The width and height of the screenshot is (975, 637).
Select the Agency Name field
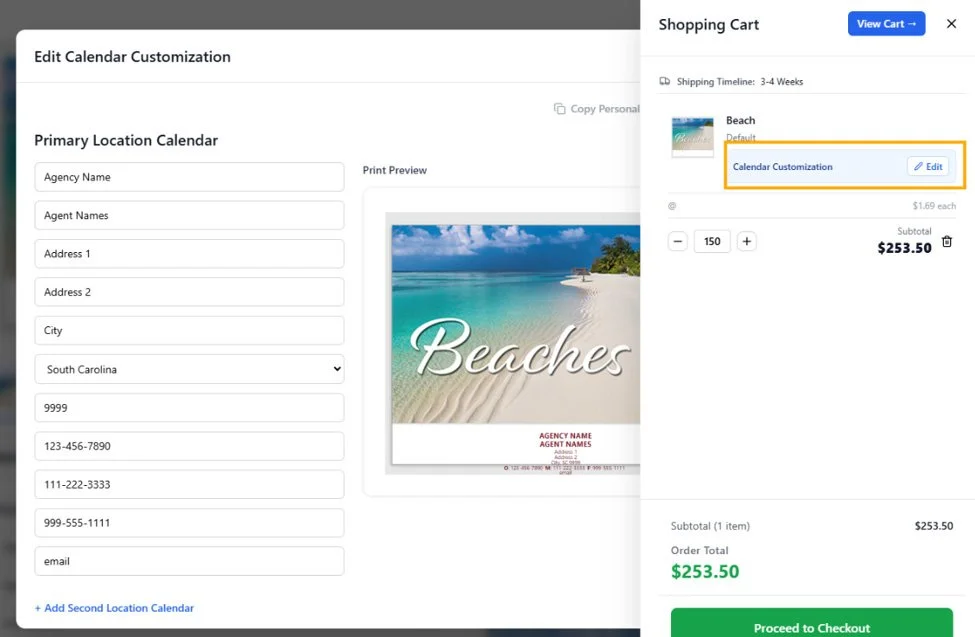tap(189, 177)
